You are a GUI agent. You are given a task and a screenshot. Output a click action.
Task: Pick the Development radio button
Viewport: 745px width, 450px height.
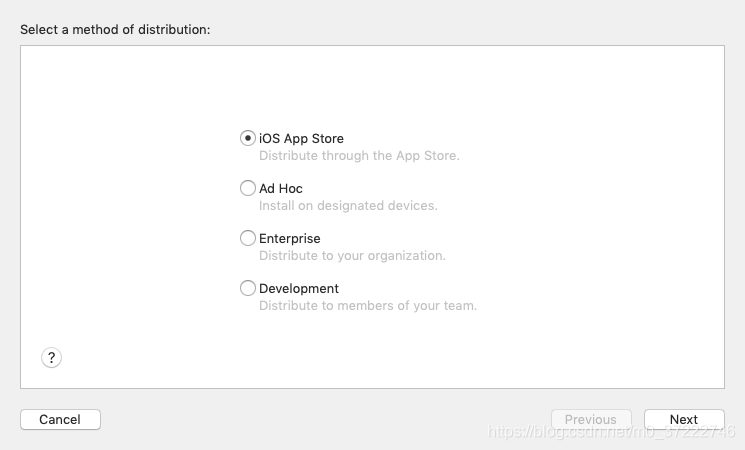click(248, 288)
